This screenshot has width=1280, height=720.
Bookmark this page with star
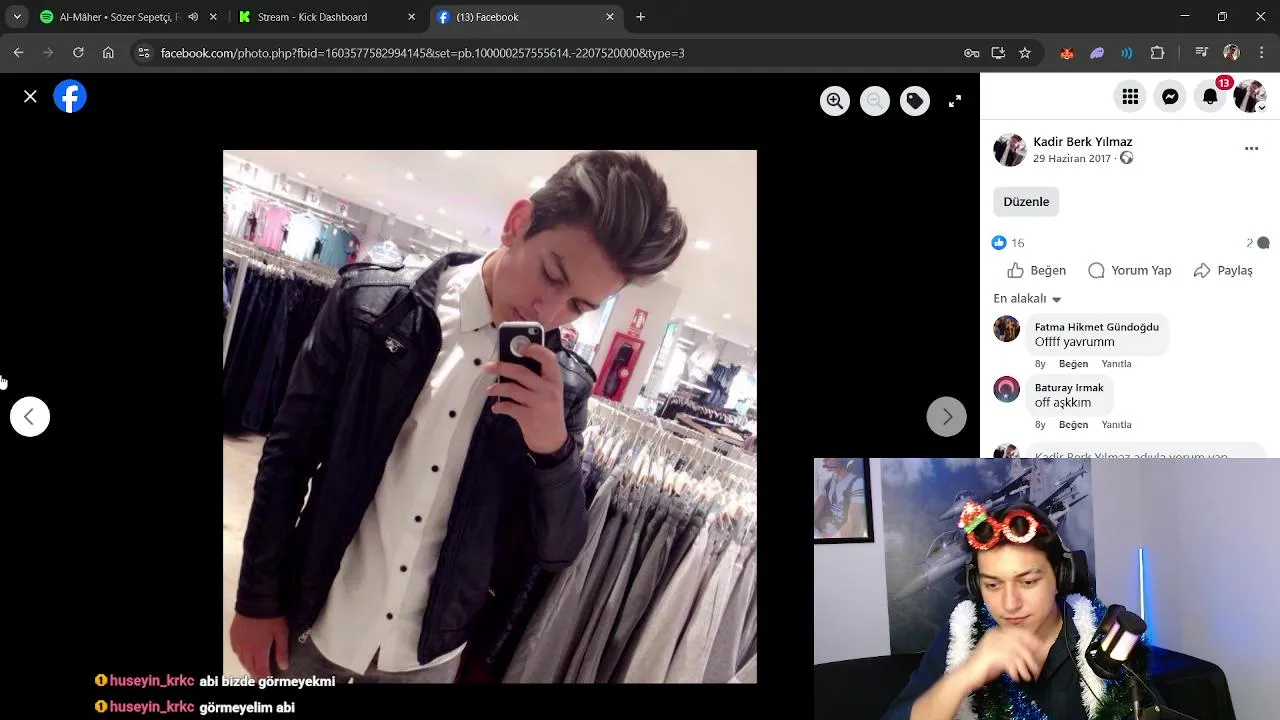pyautogui.click(x=1025, y=53)
